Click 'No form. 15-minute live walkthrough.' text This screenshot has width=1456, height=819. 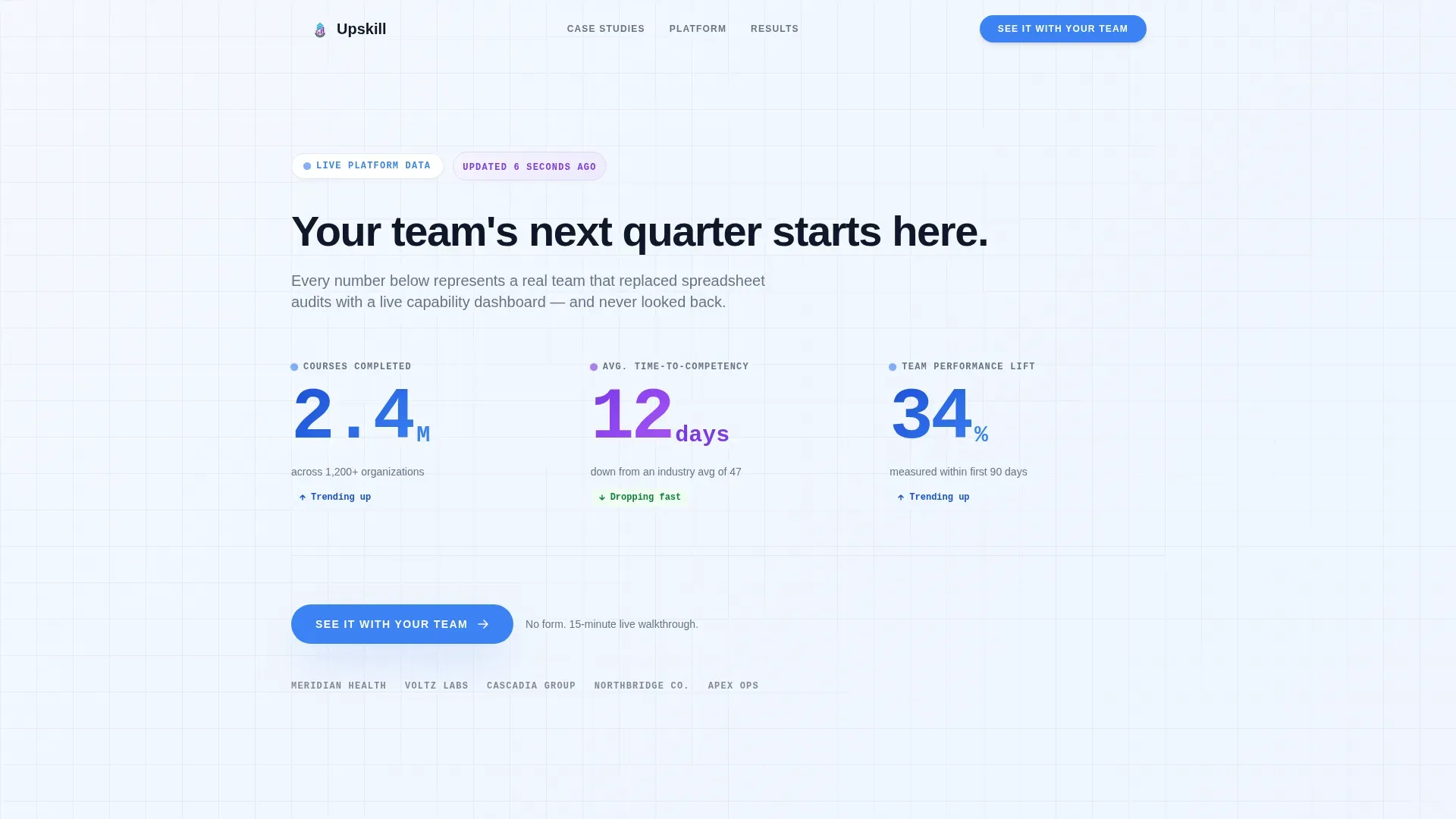coord(611,624)
